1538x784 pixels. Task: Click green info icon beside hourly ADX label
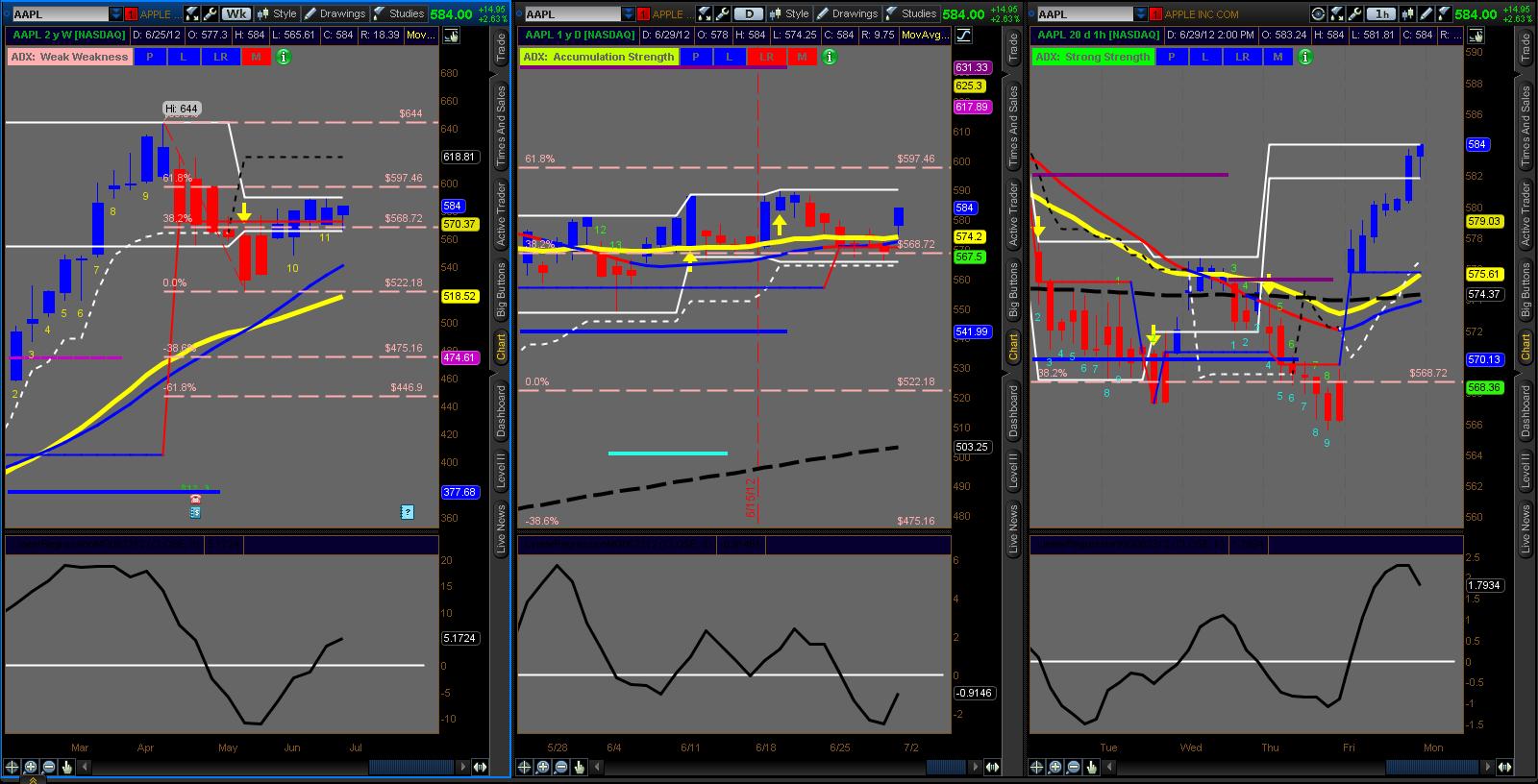coord(1305,57)
